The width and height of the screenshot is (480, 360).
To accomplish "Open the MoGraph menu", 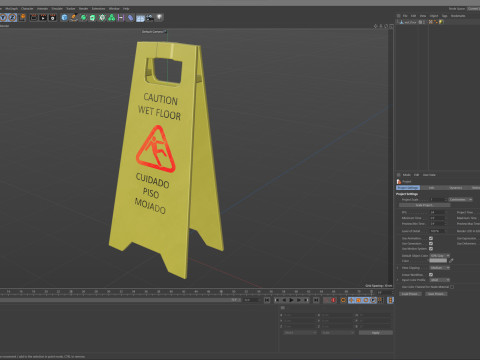I will [11, 9].
